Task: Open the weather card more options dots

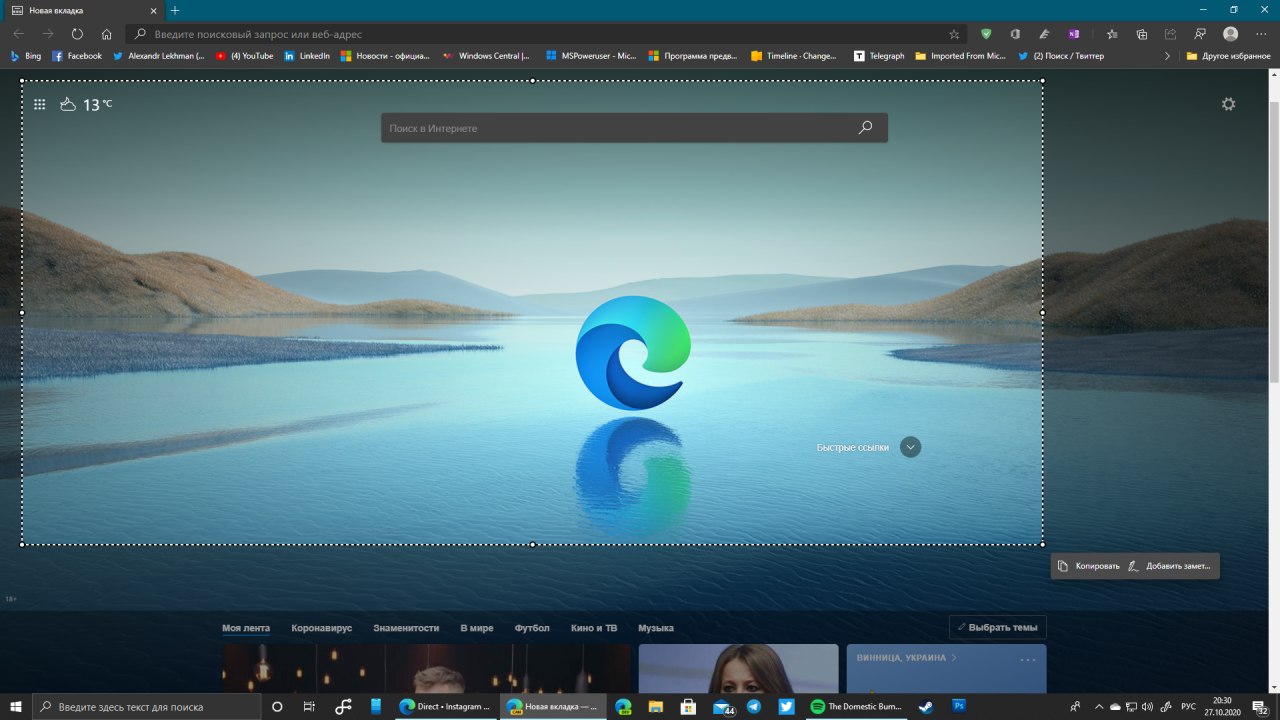Action: [x=1028, y=659]
